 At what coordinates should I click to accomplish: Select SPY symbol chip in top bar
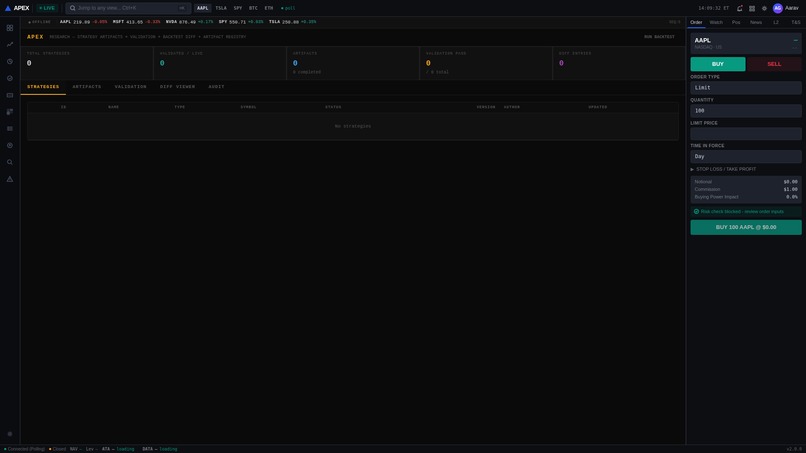coord(237,8)
